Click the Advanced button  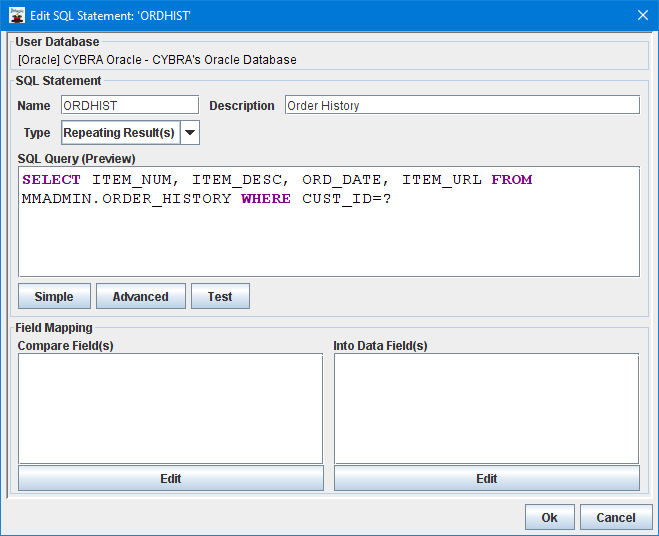point(141,296)
